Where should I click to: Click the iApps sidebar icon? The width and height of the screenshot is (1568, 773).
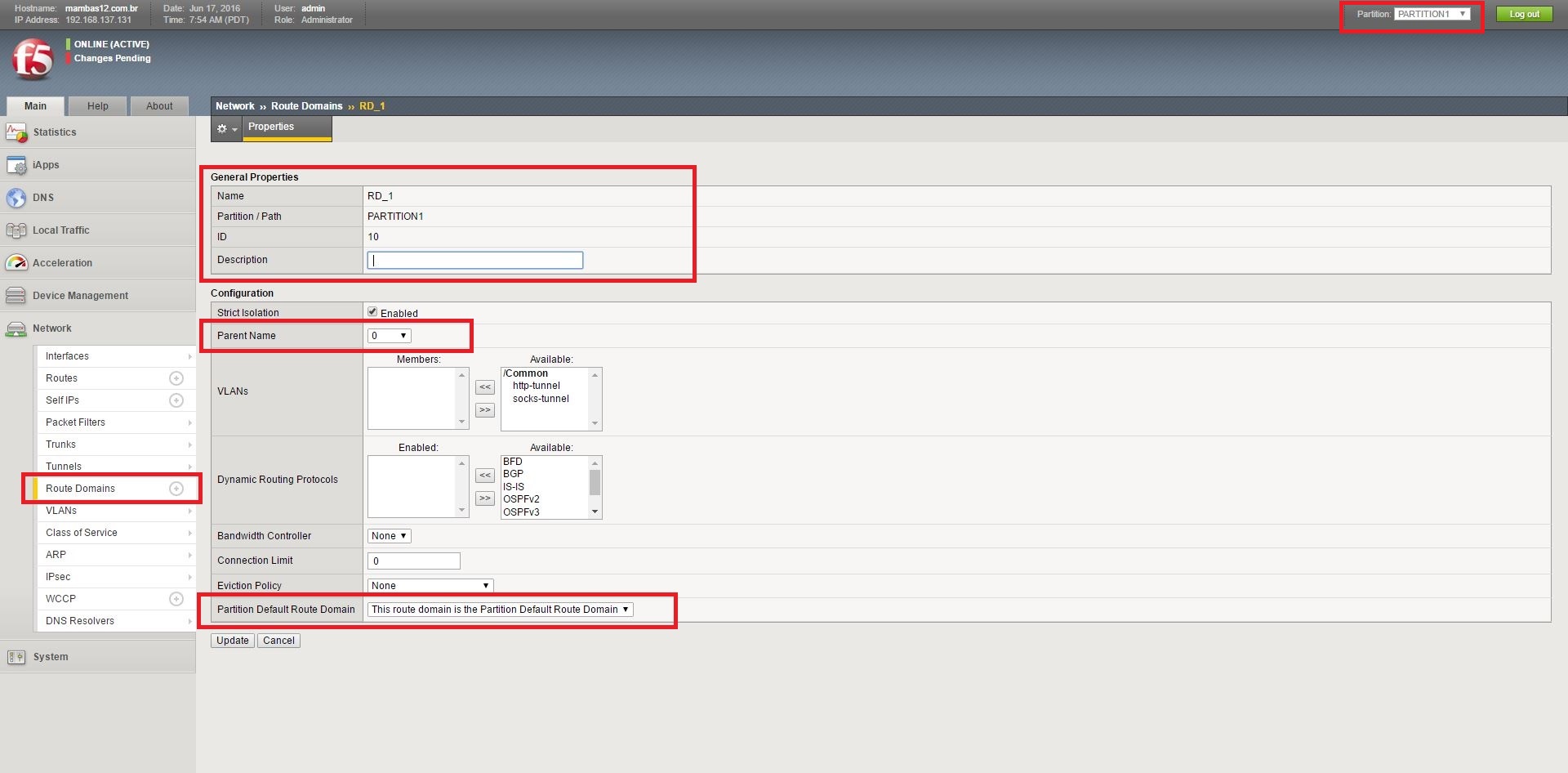pyautogui.click(x=16, y=165)
